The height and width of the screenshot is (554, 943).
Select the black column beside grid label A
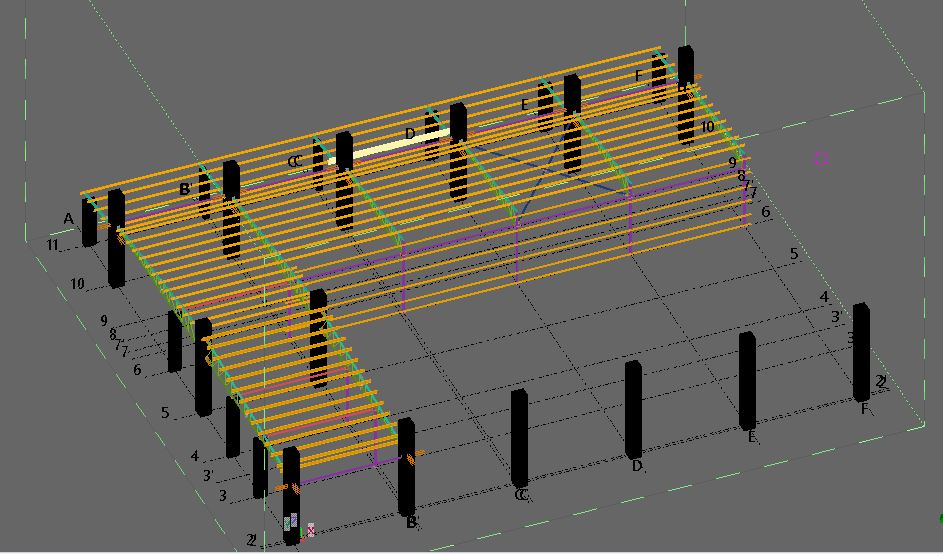(89, 222)
